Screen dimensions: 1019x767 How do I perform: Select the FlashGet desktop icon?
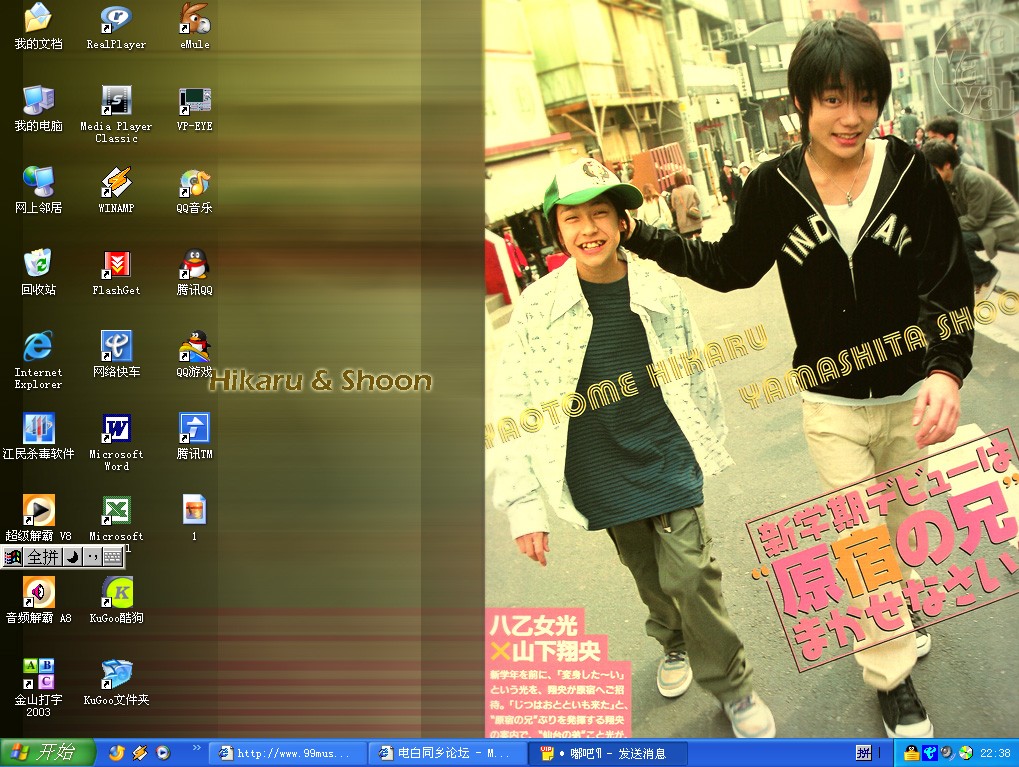point(116,265)
